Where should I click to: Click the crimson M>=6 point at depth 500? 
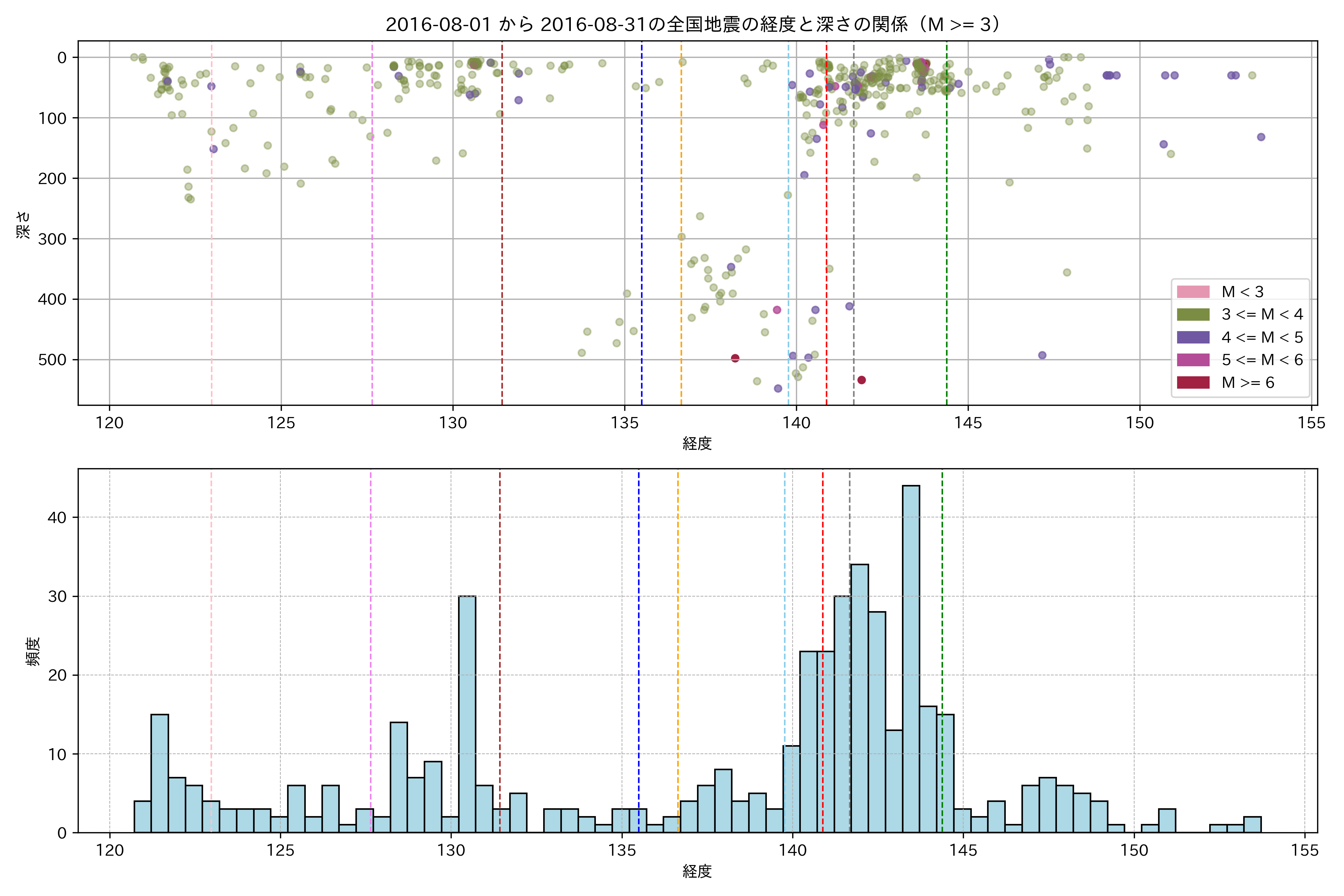735,358
